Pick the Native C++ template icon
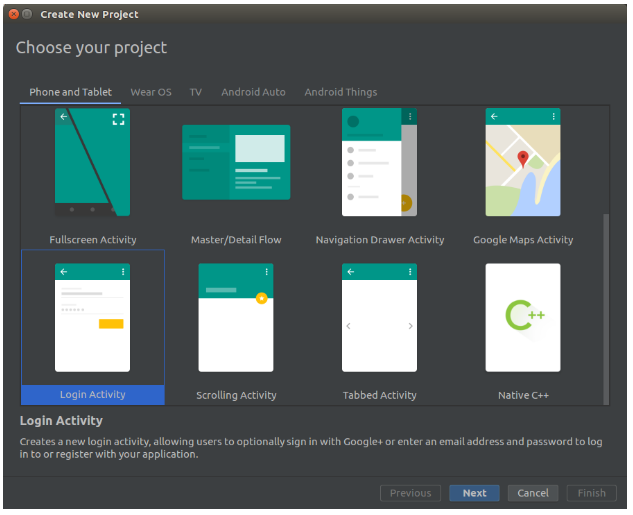The height and width of the screenshot is (515, 633). coord(523,318)
